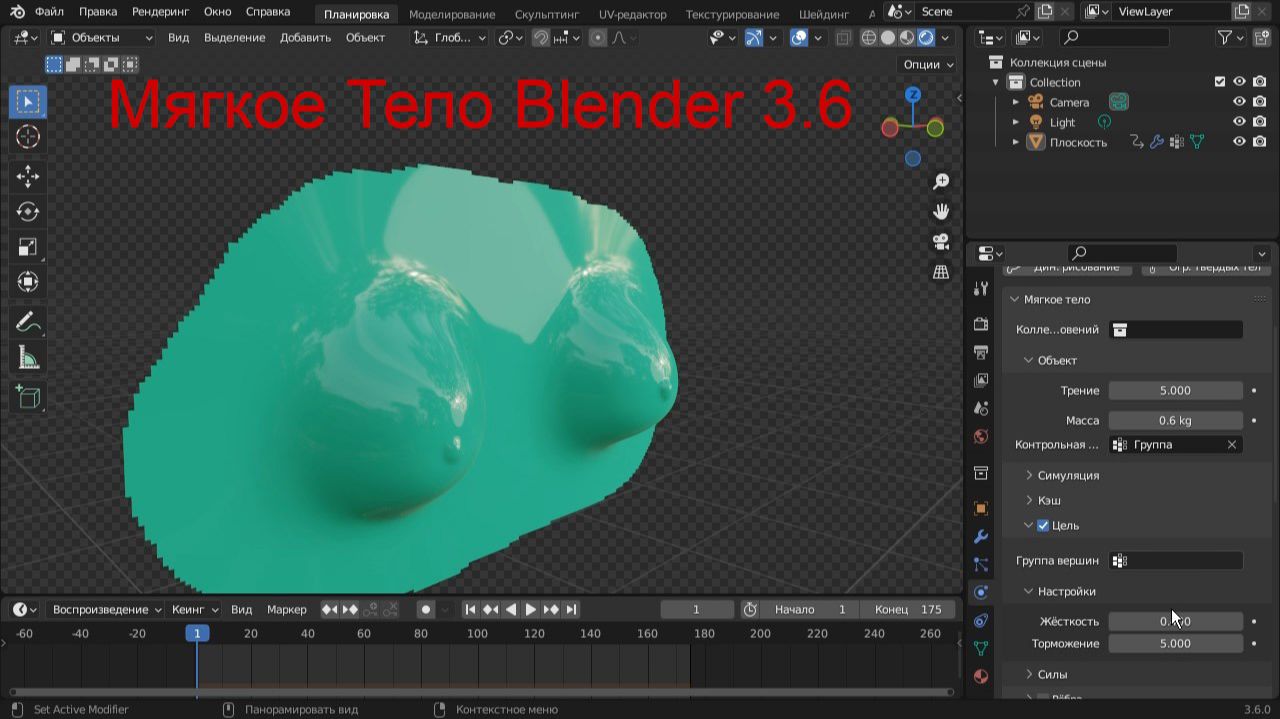1280x719 pixels.
Task: Open the Particles properties tab
Action: coord(981,564)
